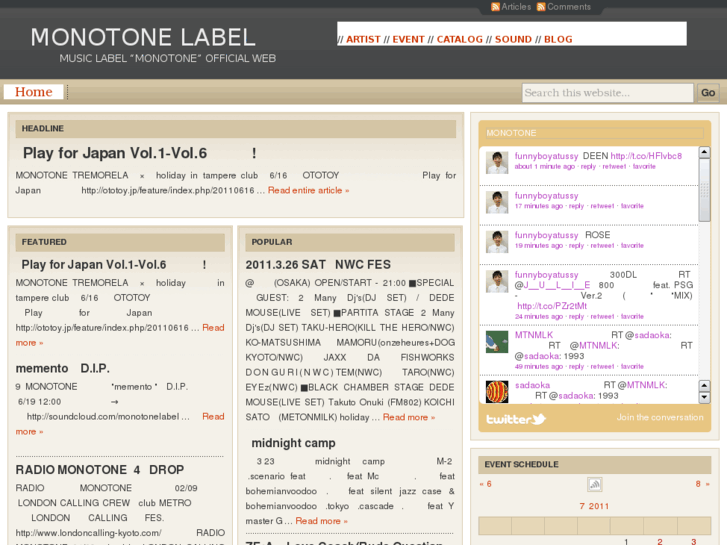Click the 24 minutes ago timestamp
The image size is (727, 545).
pyautogui.click(x=539, y=316)
